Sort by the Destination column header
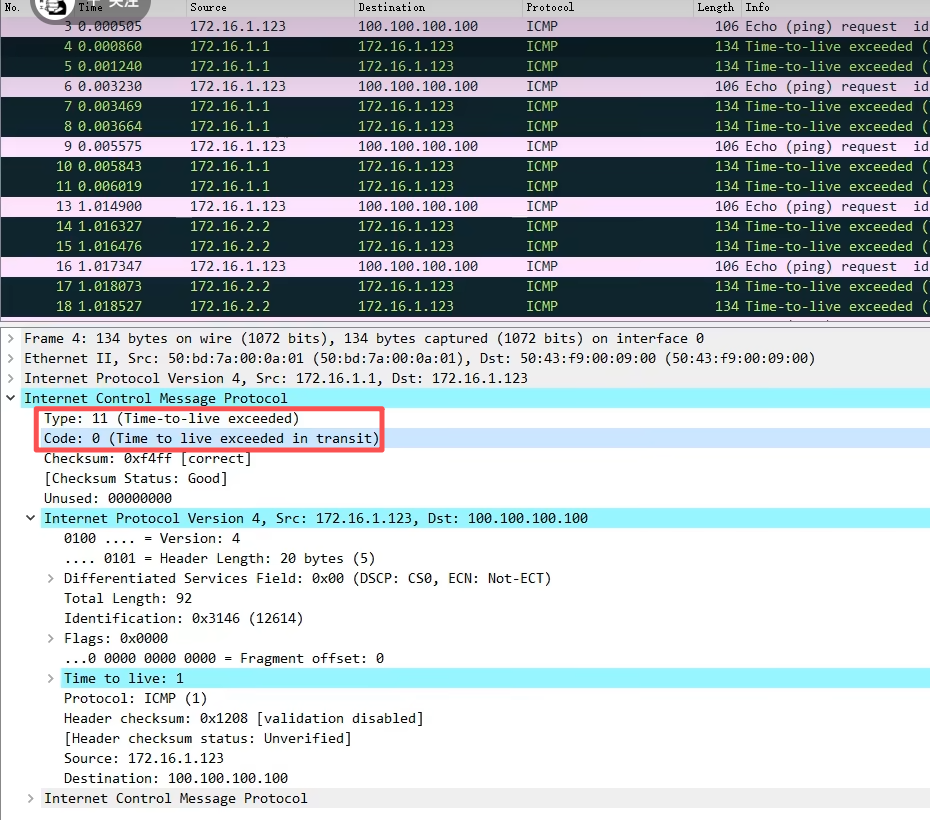This screenshot has height=820, width=930. click(391, 7)
